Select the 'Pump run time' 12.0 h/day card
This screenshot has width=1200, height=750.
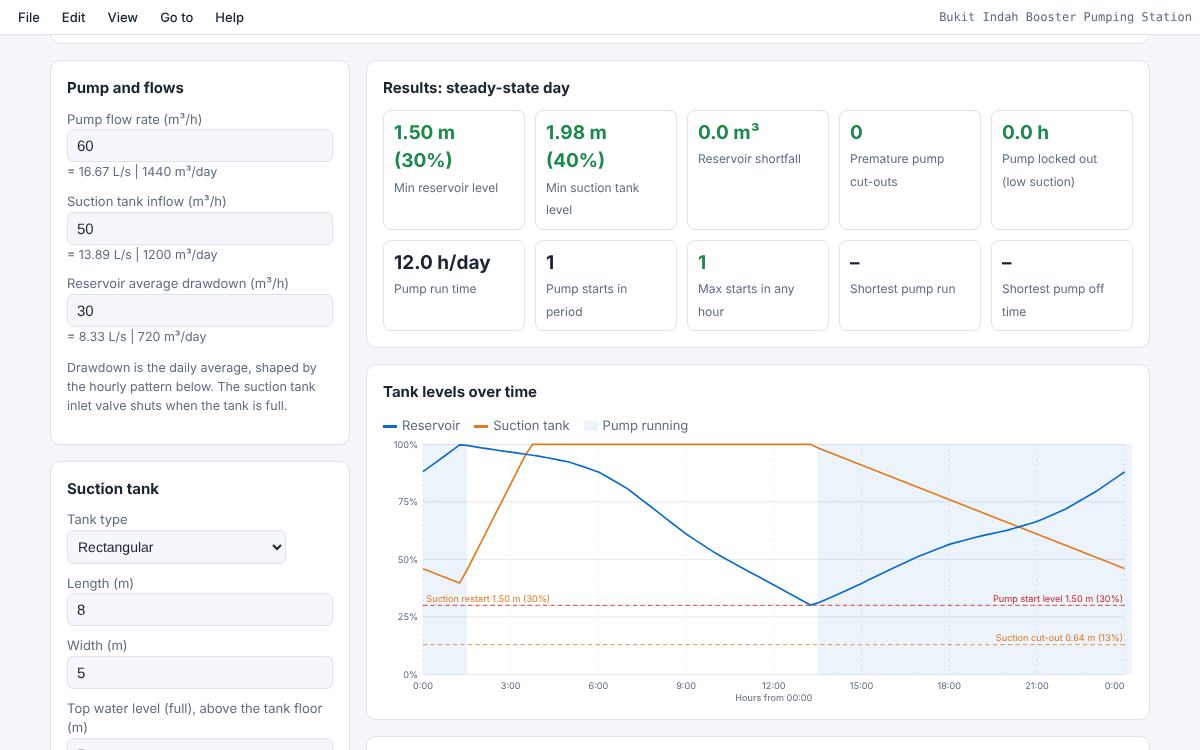pos(454,285)
